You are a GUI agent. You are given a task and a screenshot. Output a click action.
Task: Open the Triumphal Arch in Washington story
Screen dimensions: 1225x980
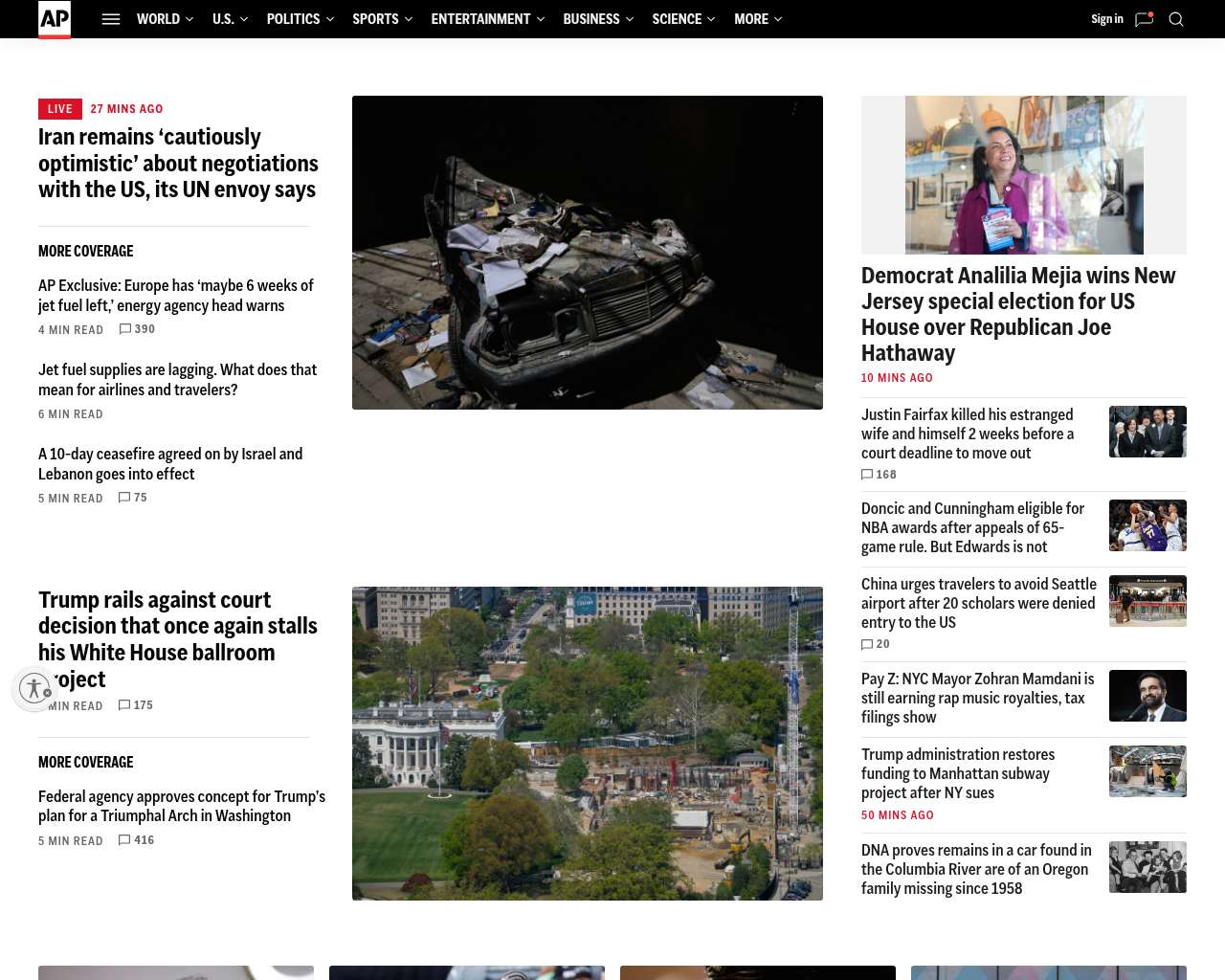pos(182,806)
